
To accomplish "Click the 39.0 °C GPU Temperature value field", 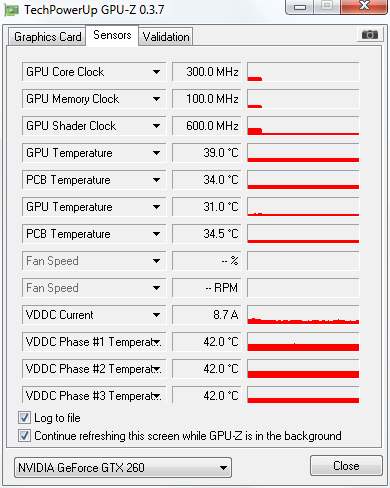I will pyautogui.click(x=207, y=153).
